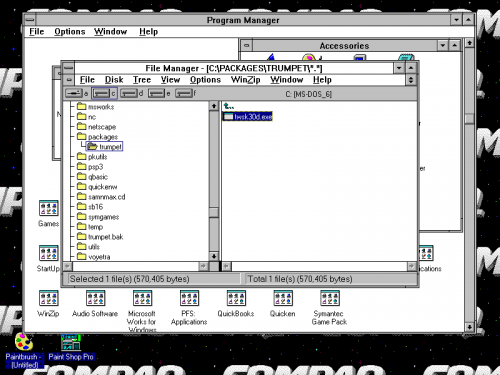Open the sammmax.cd folder
The image size is (500, 375).
tap(101, 197)
